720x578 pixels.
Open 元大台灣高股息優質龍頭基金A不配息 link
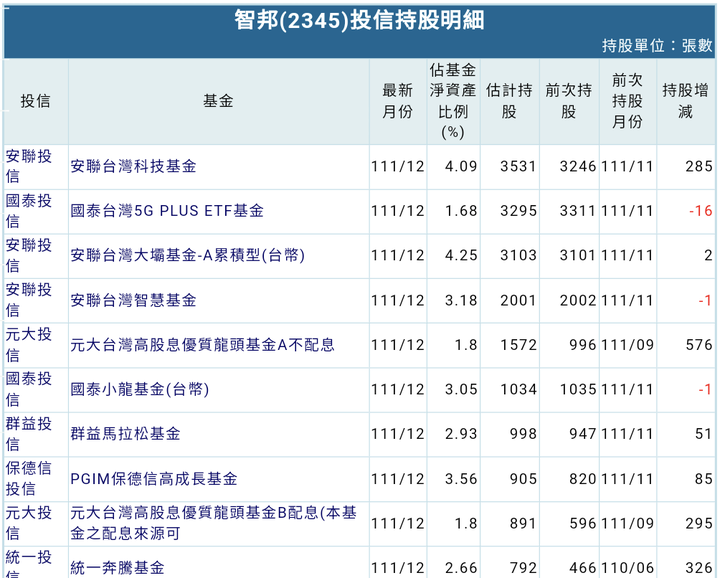pos(202,345)
